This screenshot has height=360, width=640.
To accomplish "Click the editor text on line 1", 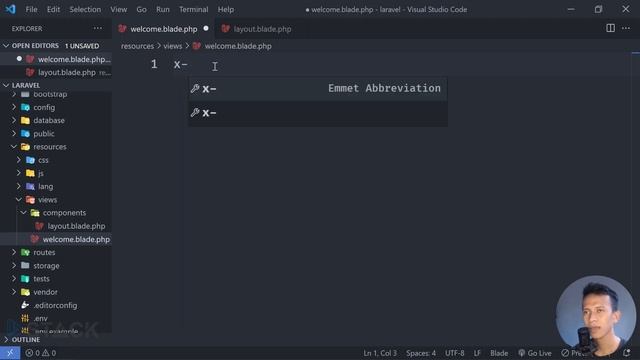I will pos(181,64).
